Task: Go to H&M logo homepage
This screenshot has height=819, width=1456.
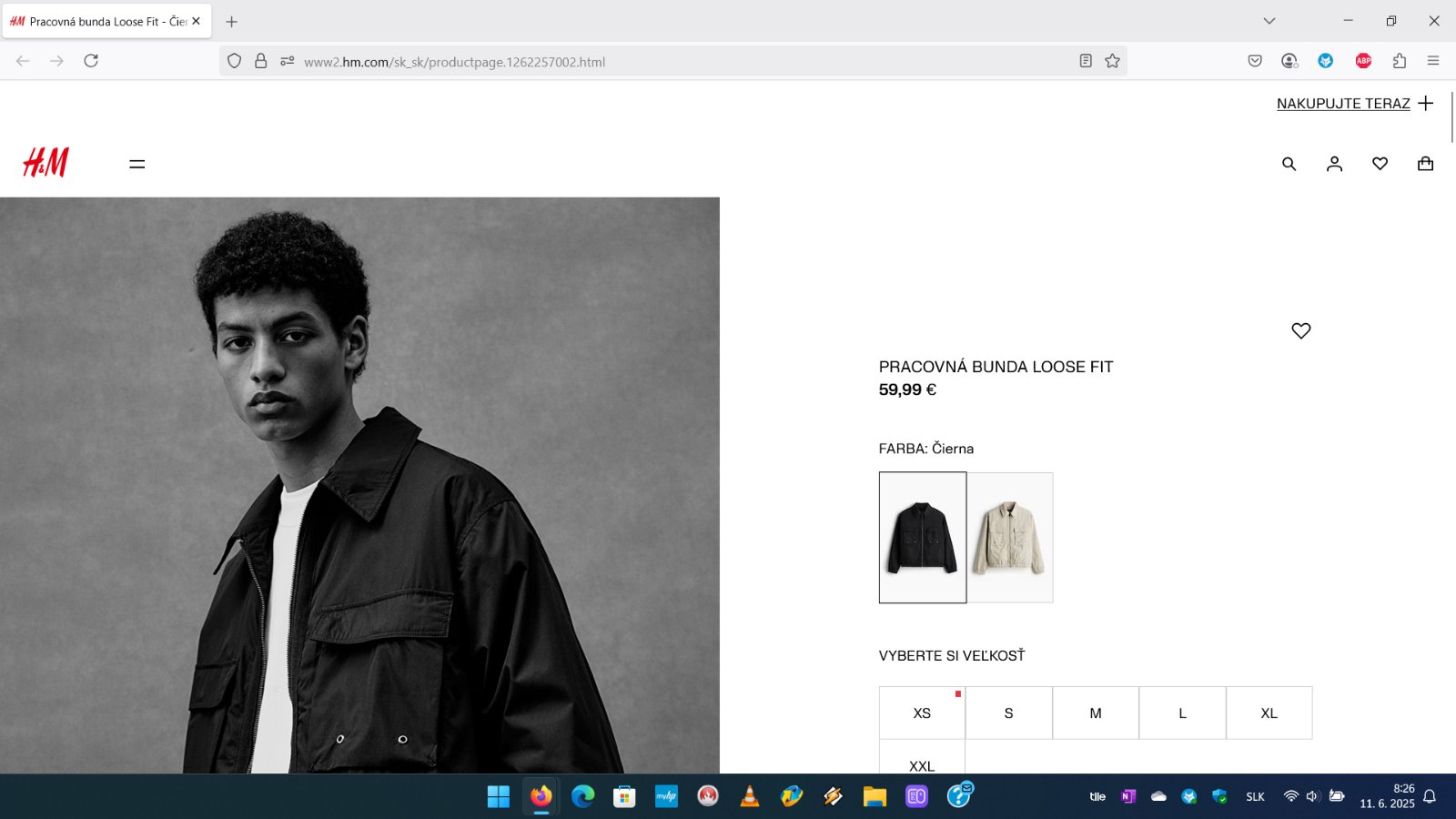Action: 45,163
